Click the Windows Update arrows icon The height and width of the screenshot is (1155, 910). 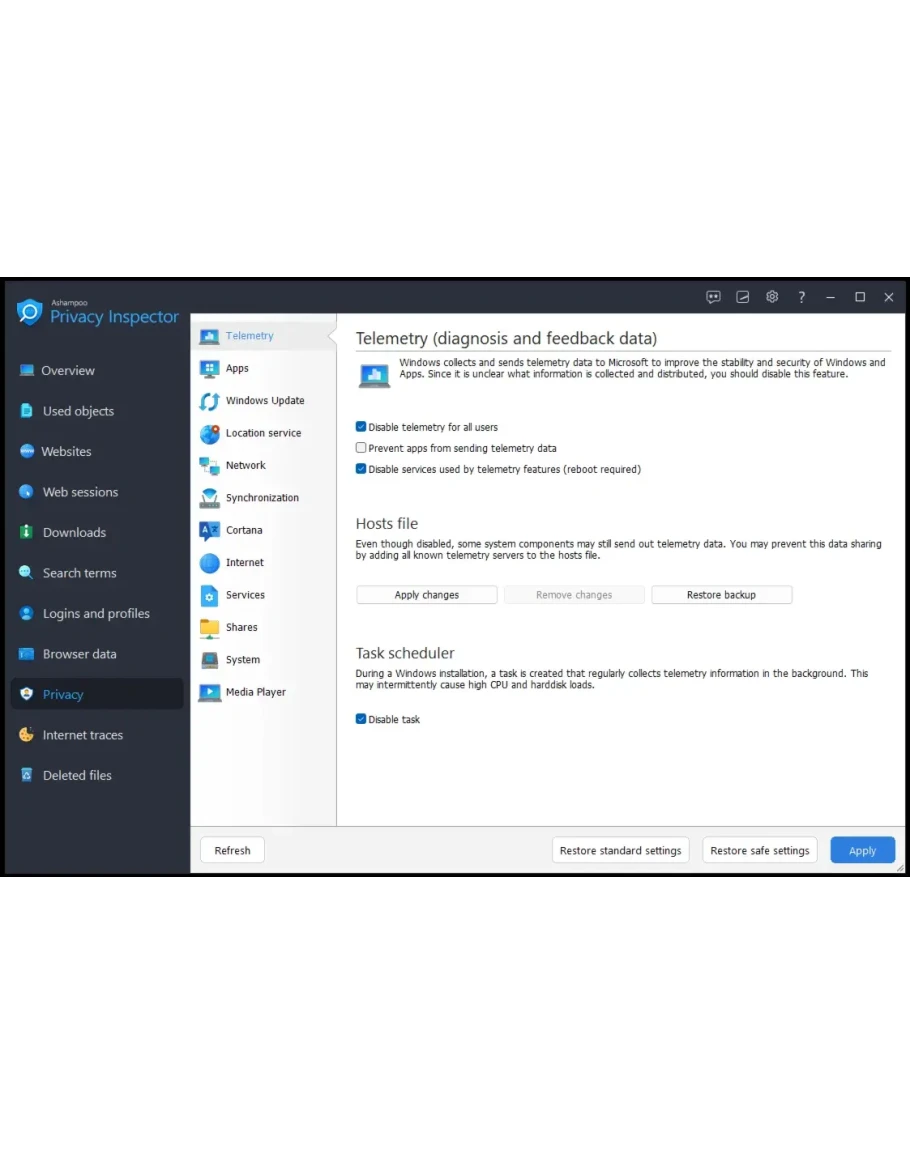point(209,401)
